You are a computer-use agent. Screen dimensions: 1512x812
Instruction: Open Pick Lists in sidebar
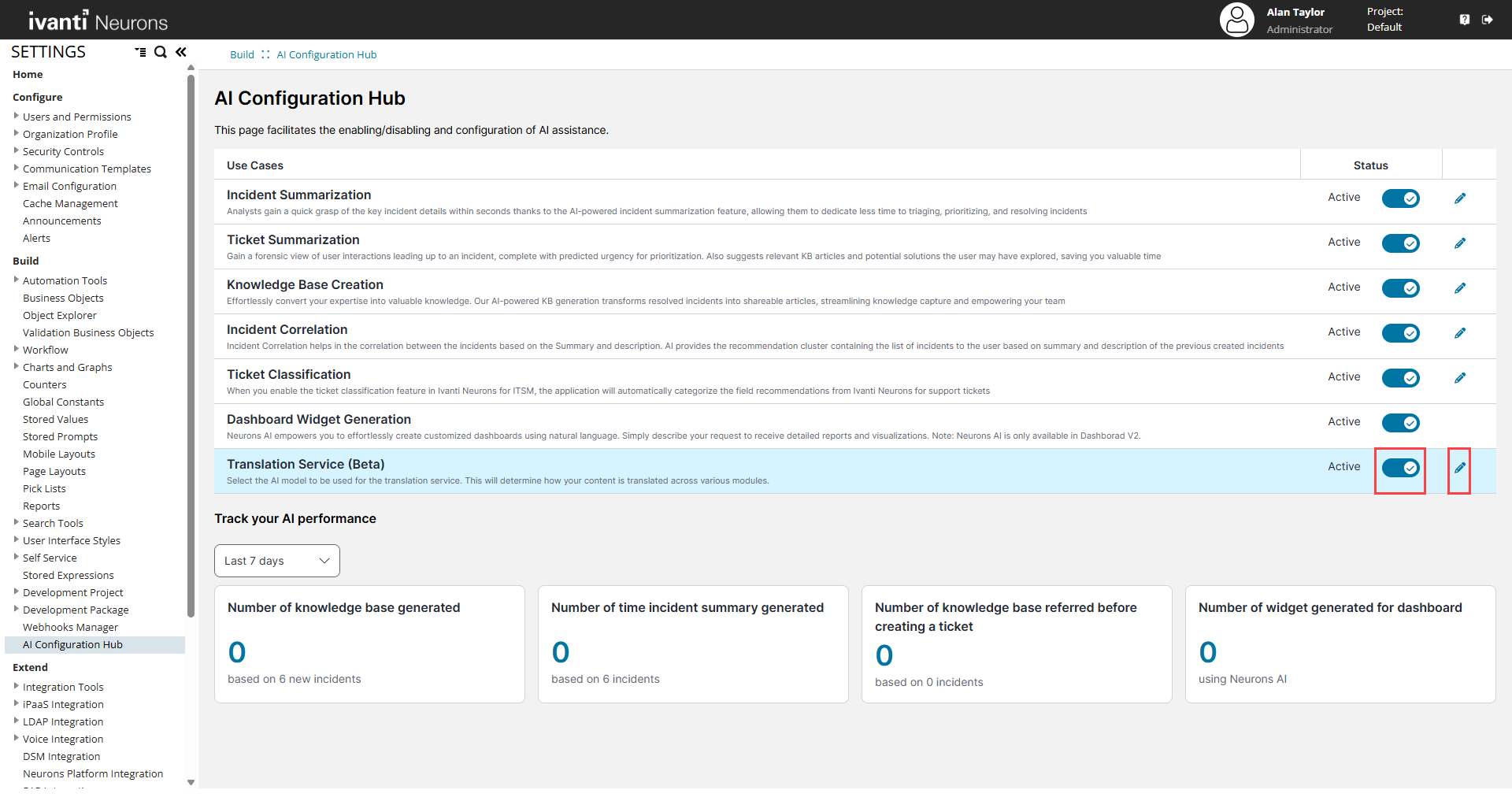[44, 489]
